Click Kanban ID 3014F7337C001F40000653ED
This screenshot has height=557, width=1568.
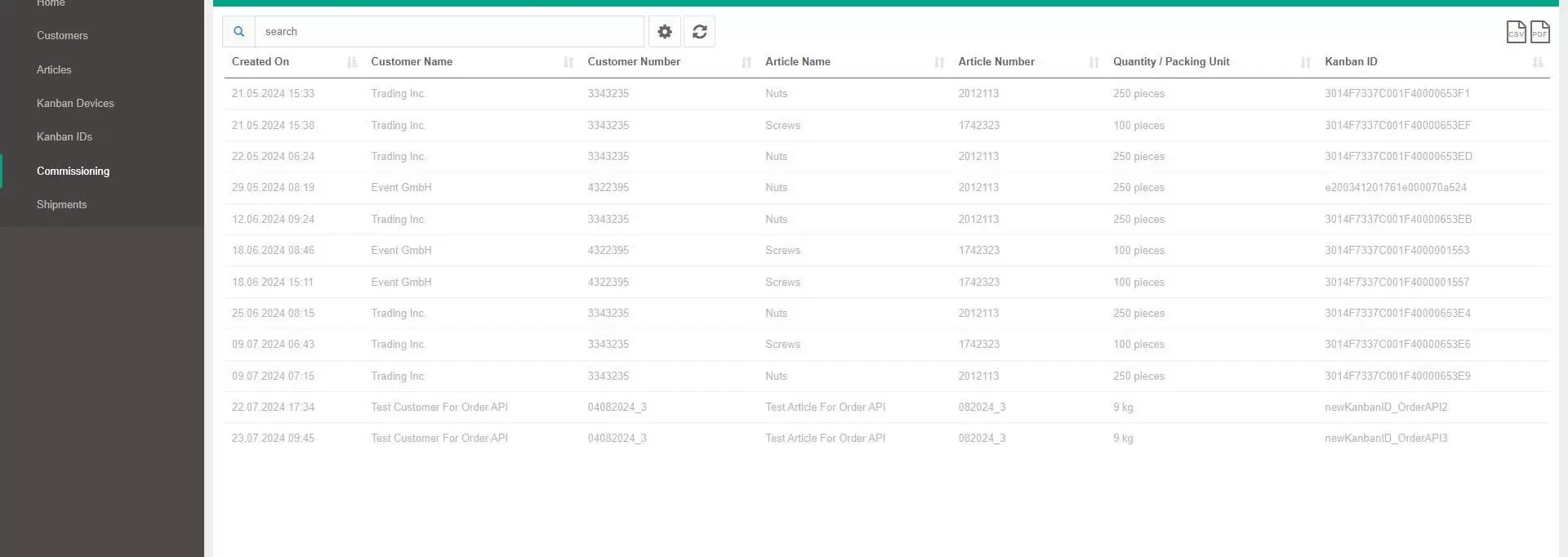1398,156
